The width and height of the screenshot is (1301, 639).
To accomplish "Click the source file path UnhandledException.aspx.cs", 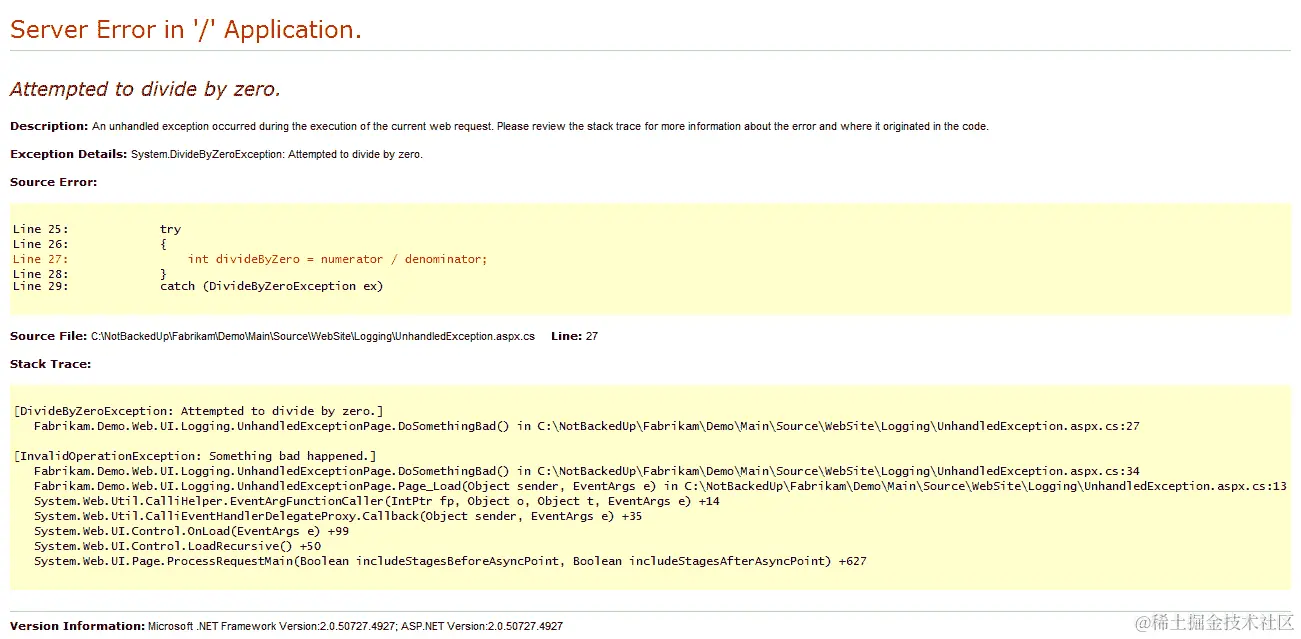I will pyautogui.click(x=312, y=336).
